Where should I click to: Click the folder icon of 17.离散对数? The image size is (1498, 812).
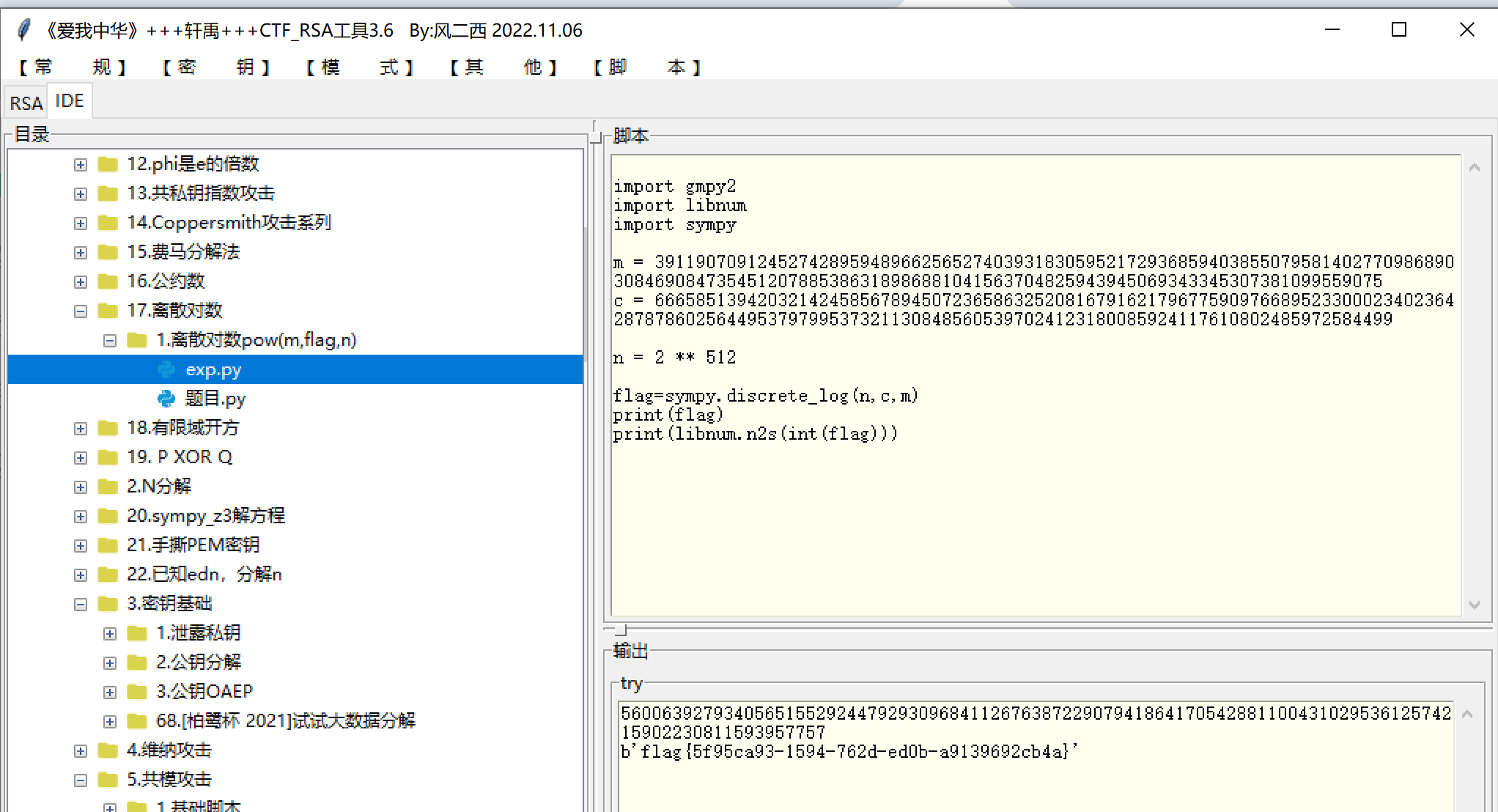click(108, 311)
